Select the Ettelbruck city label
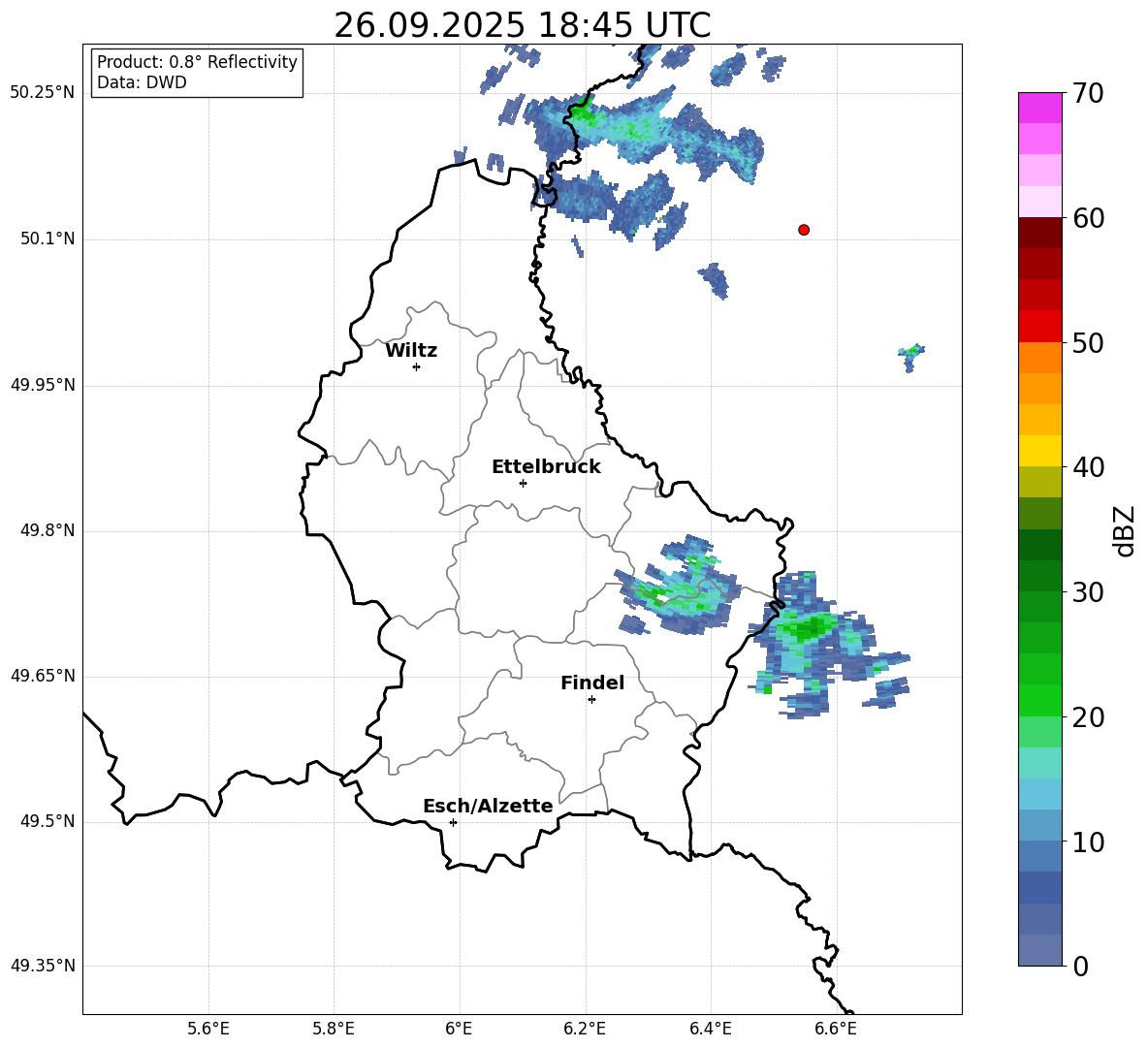The height and width of the screenshot is (1048, 1148). point(546,467)
